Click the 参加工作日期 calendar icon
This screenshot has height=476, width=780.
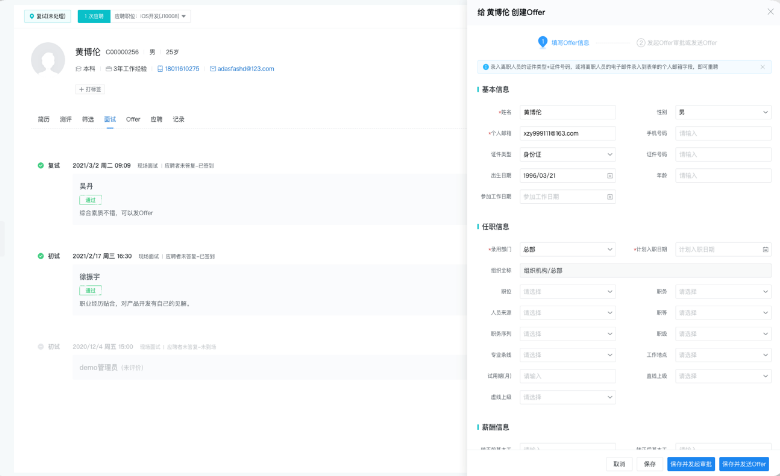[x=610, y=197]
